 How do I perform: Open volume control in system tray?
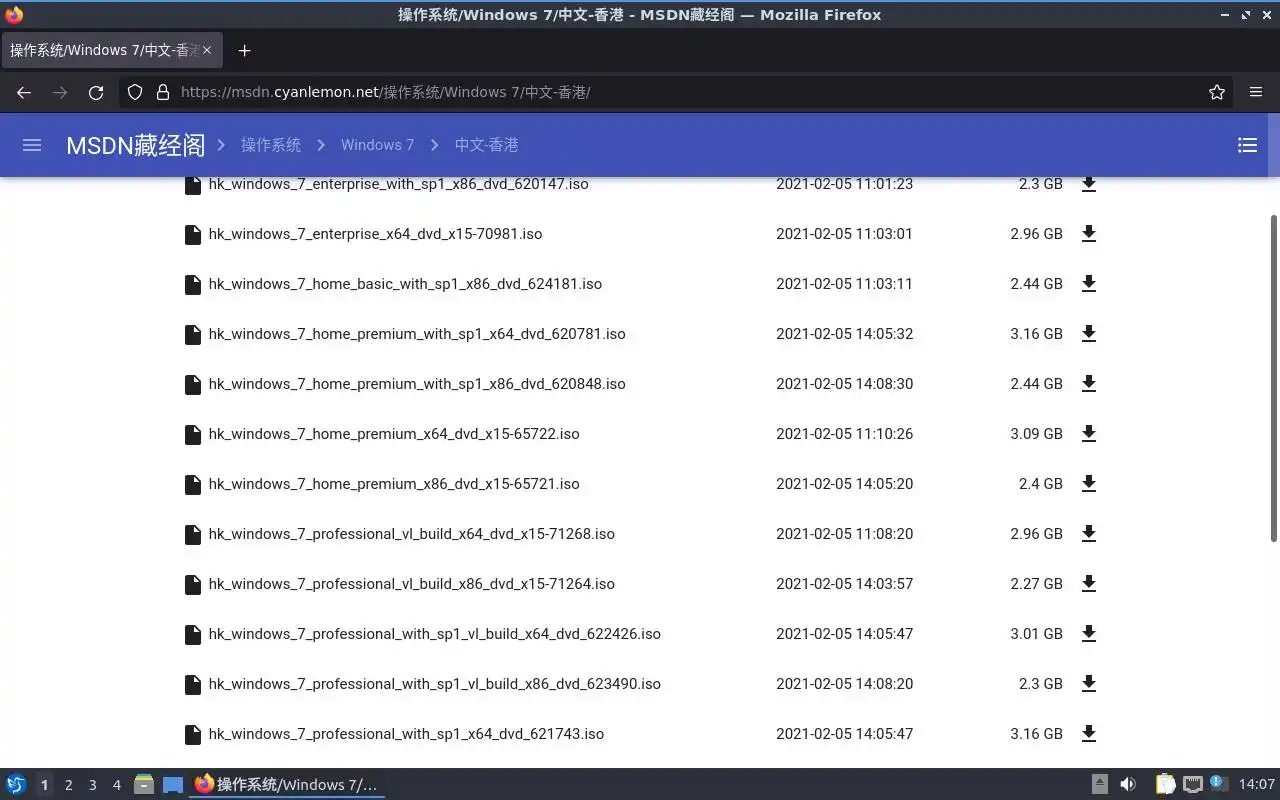pyautogui.click(x=1128, y=785)
